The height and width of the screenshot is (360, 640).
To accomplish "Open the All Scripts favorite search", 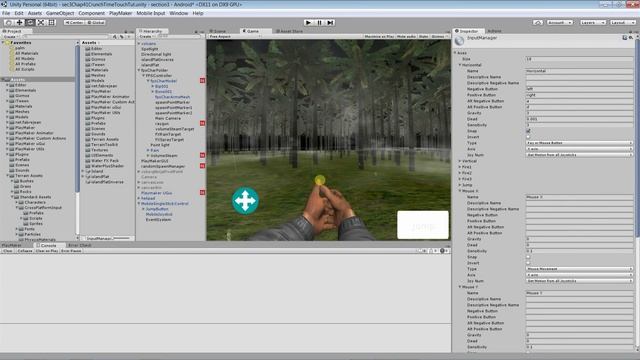I will pos(25,69).
